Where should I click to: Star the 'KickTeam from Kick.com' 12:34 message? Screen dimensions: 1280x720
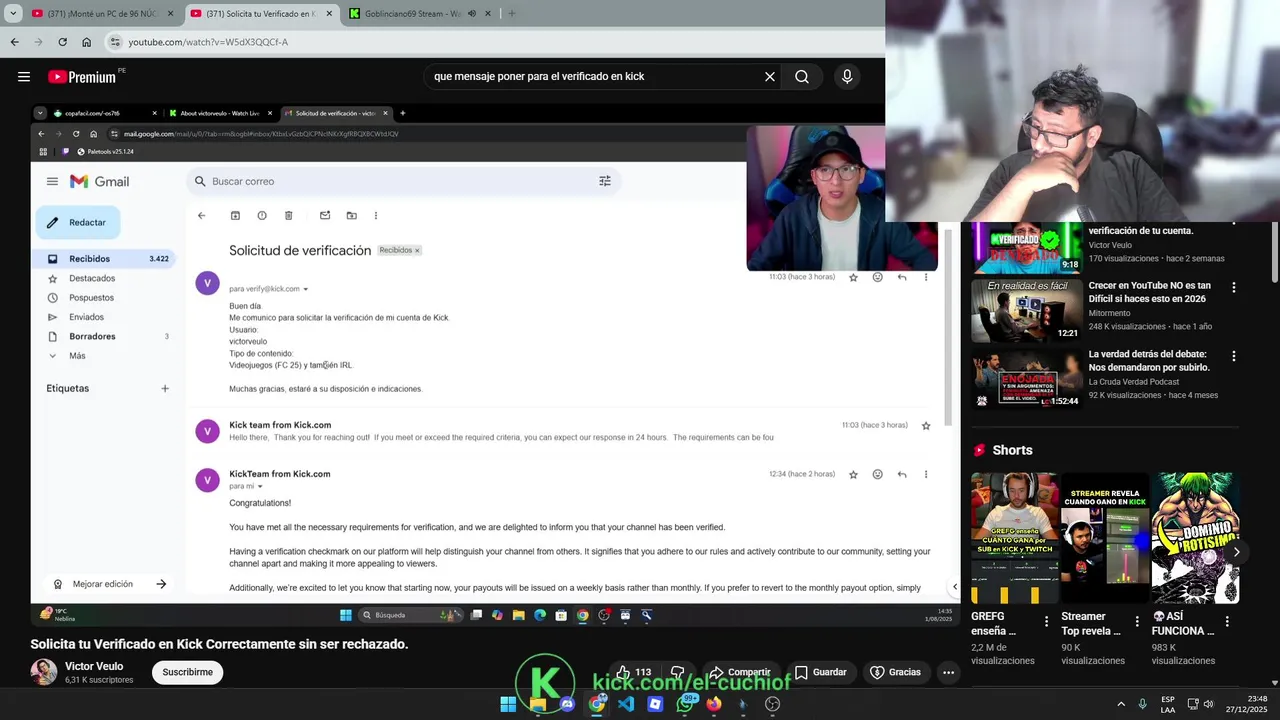click(853, 474)
